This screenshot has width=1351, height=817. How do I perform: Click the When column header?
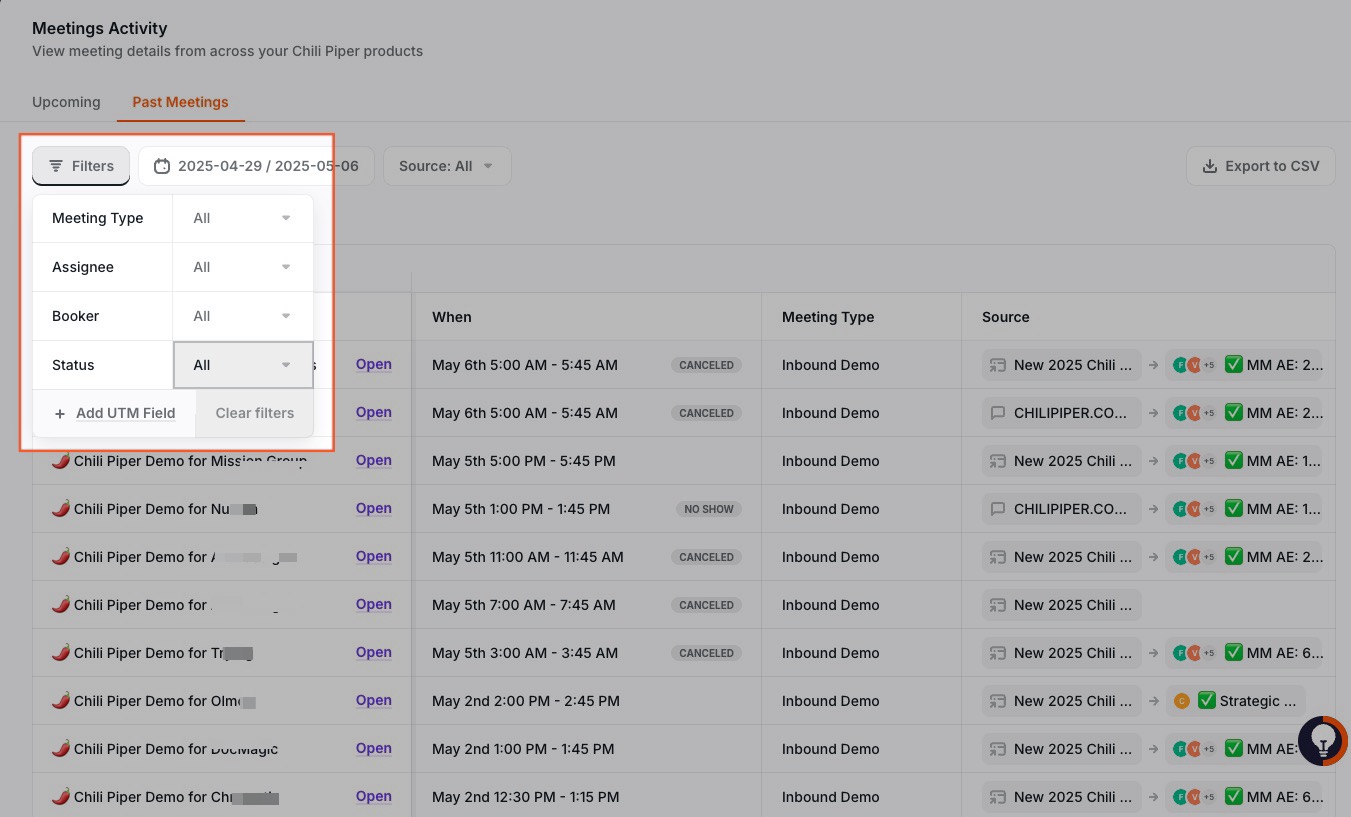click(x=451, y=317)
